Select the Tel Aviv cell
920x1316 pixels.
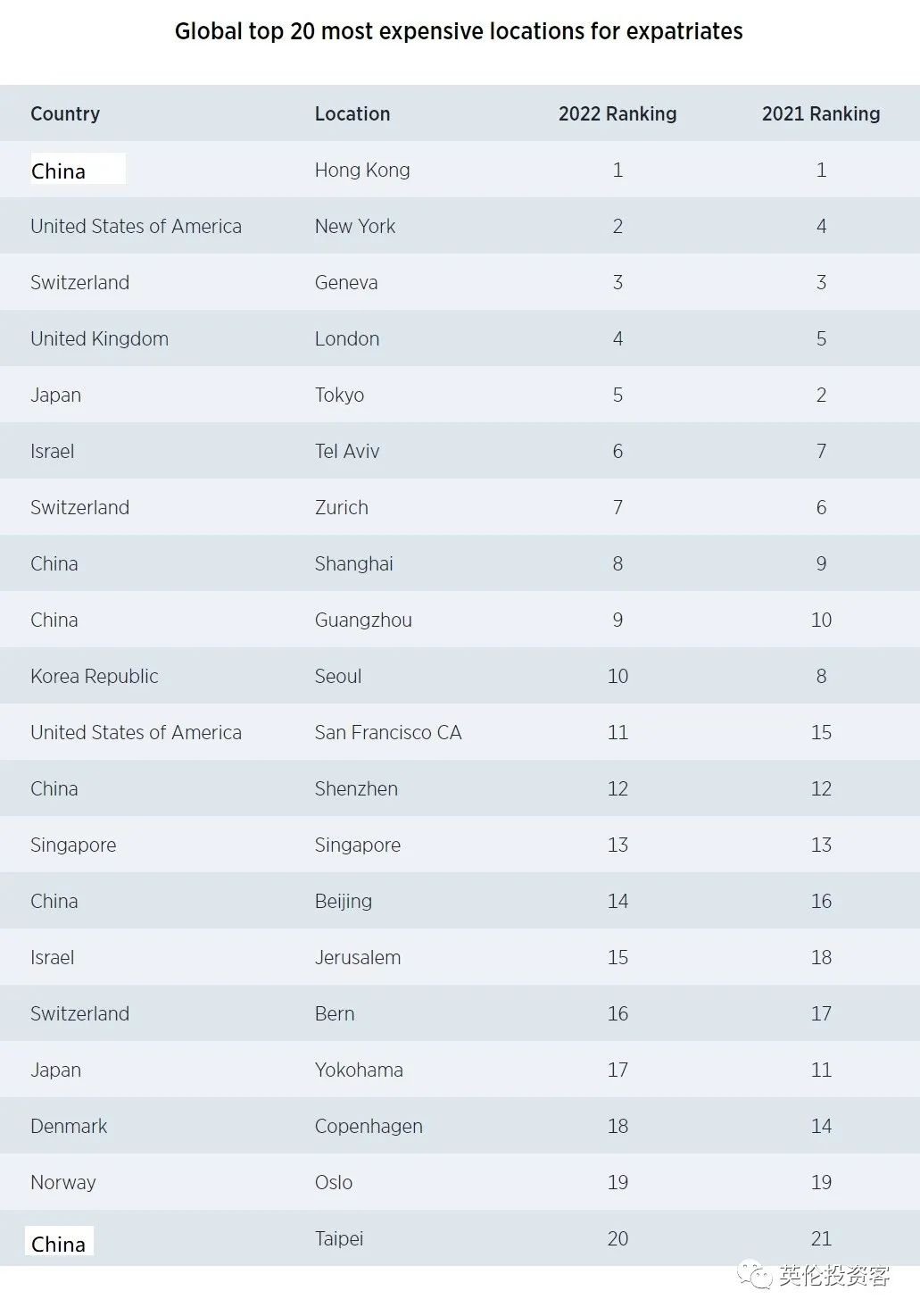347,451
